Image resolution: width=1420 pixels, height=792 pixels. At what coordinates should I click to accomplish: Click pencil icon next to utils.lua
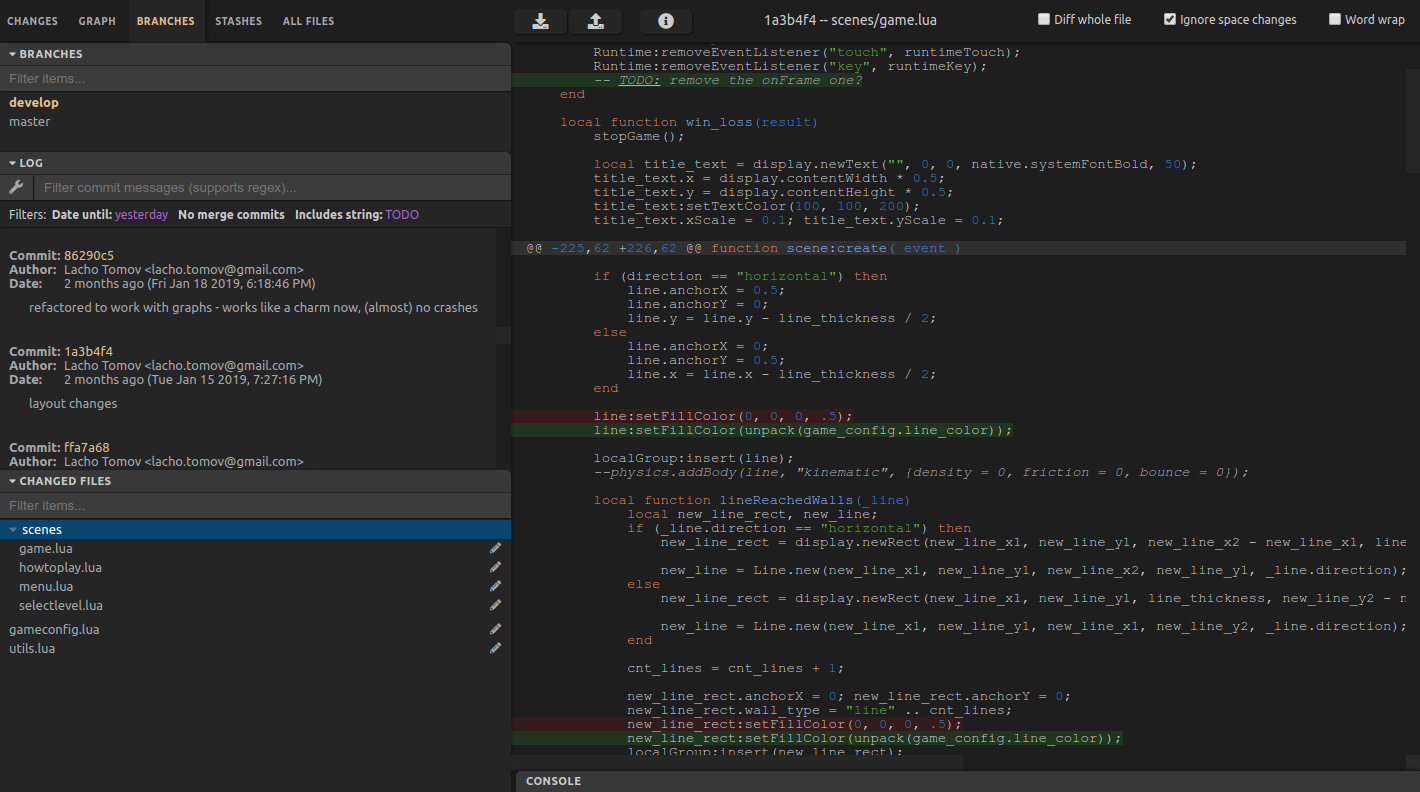coord(495,648)
